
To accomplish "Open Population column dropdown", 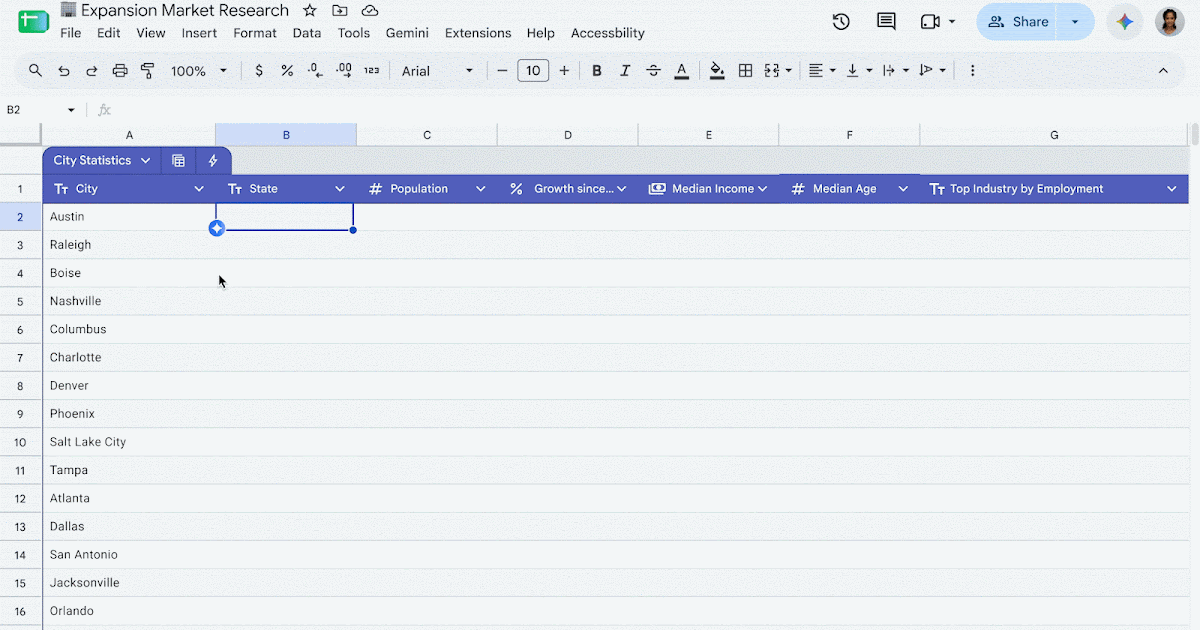I will click(x=481, y=188).
